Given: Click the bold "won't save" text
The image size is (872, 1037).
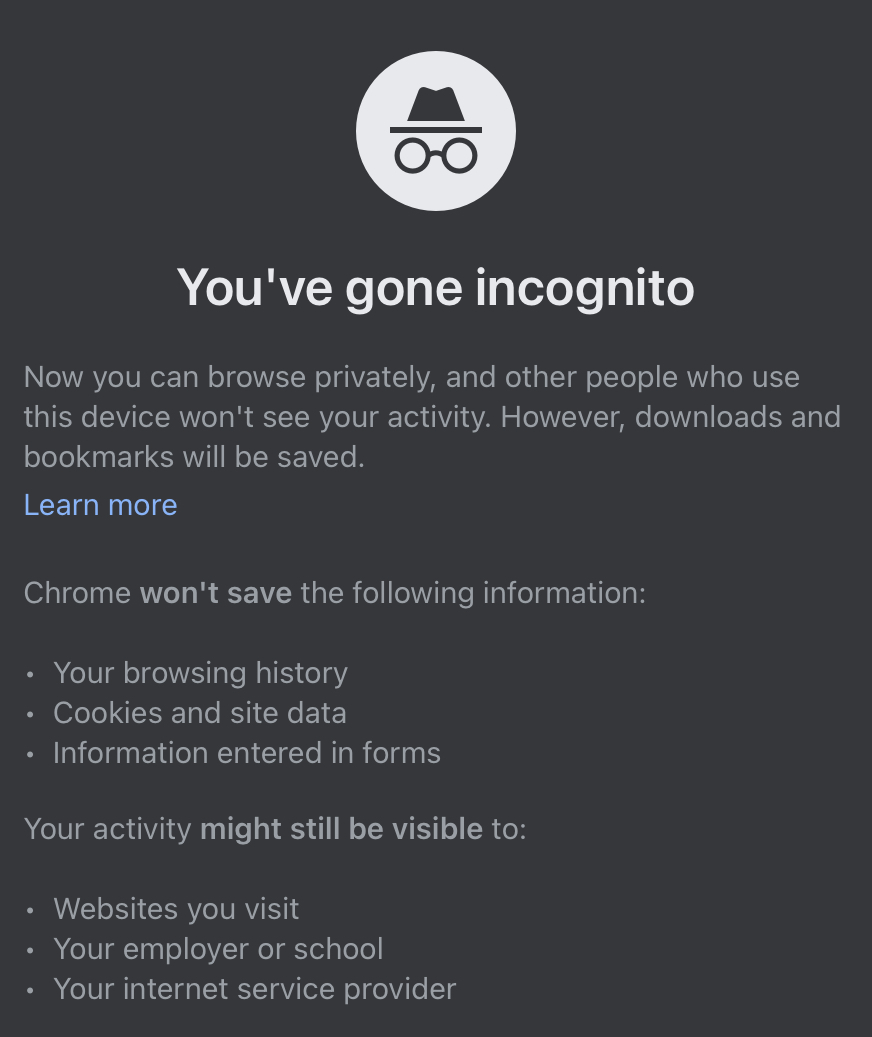Looking at the screenshot, I should 215,593.
